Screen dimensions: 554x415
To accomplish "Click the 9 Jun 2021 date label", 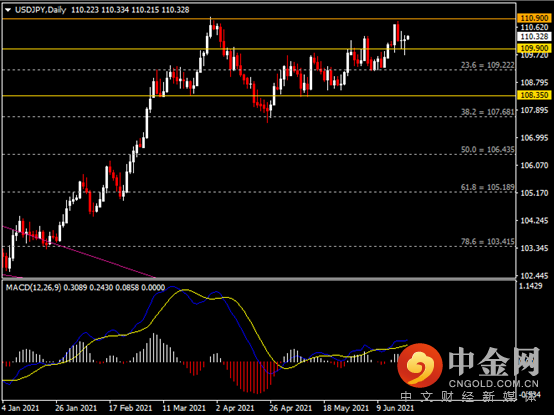I will 395,408.
